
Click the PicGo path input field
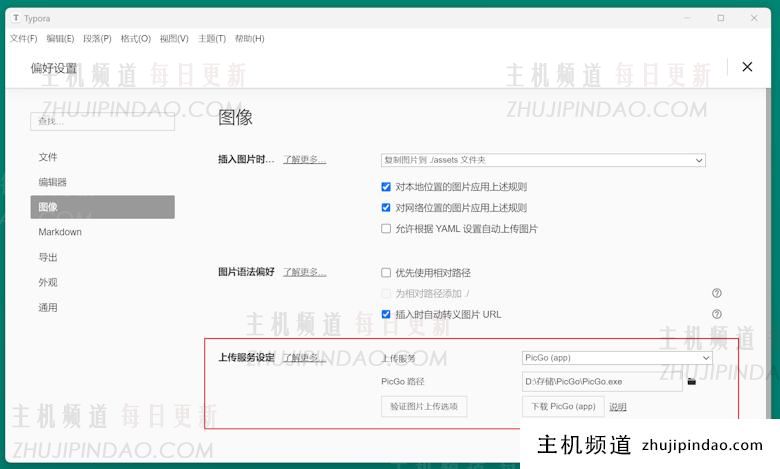pos(602,381)
